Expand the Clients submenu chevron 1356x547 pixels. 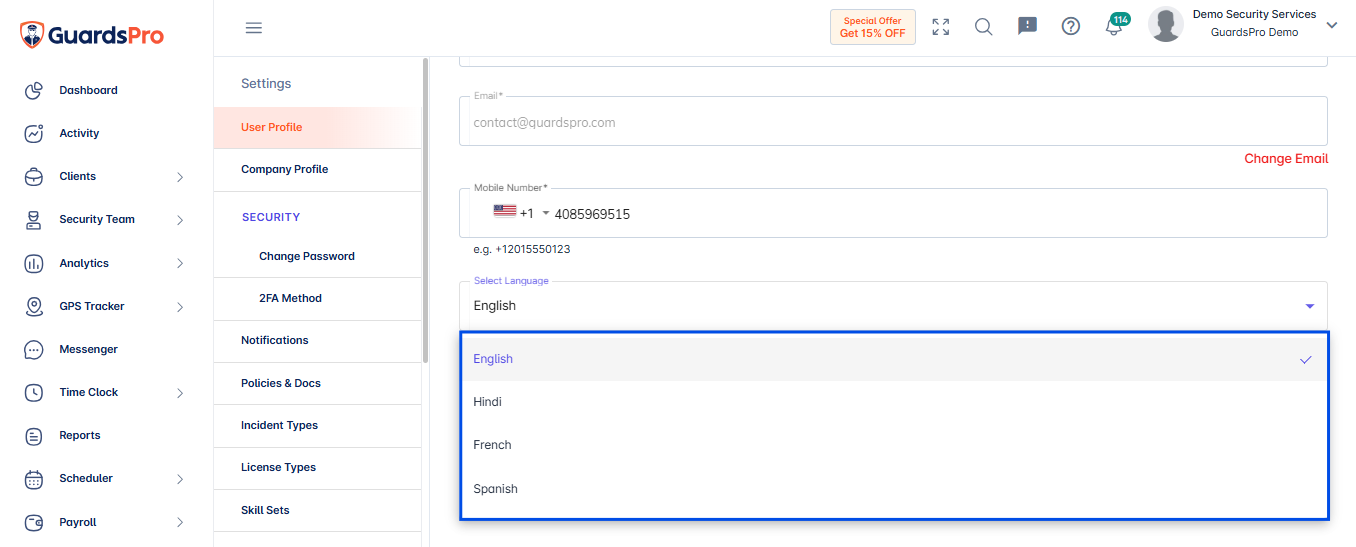tap(180, 177)
